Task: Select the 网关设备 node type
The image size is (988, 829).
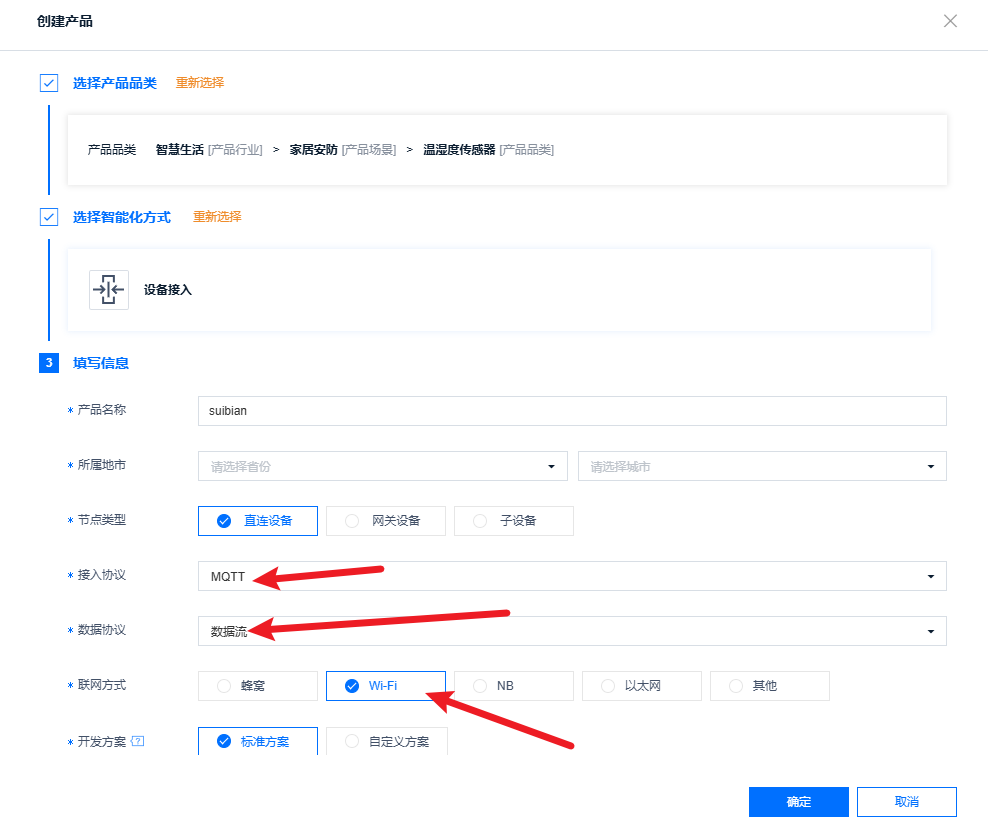Action: pyautogui.click(x=386, y=521)
